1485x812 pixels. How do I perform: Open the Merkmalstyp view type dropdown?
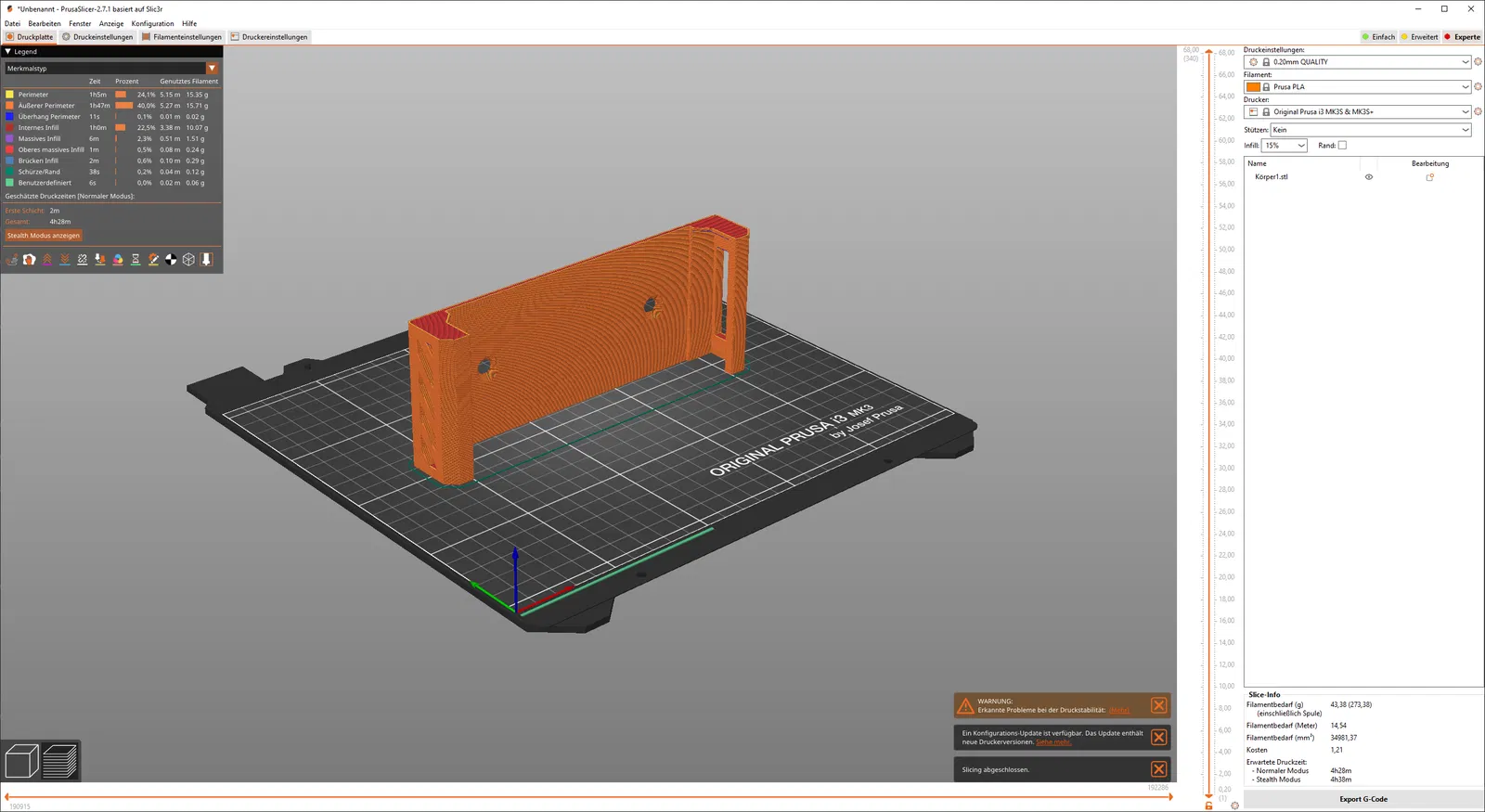(111, 69)
